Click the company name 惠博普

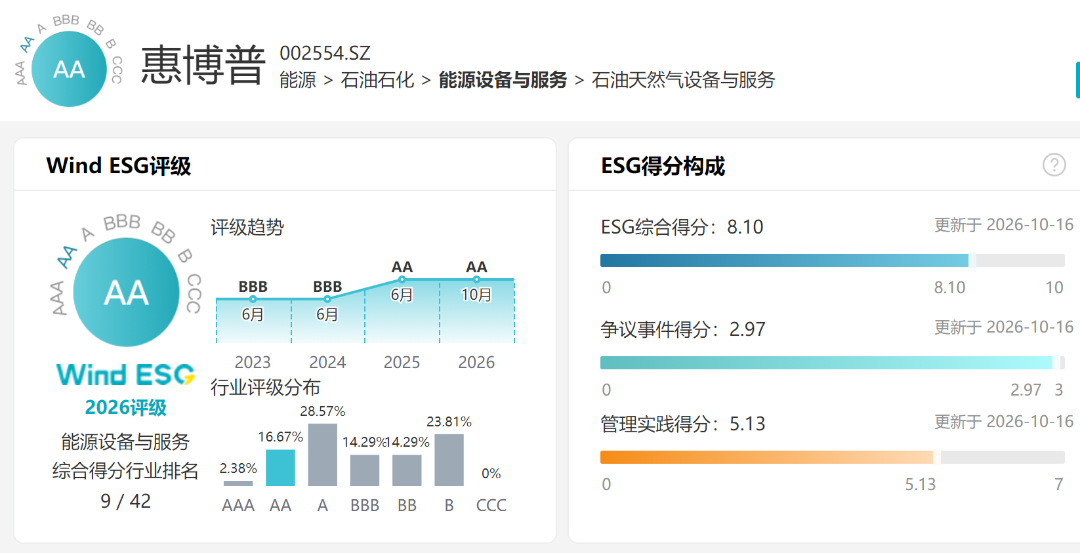pos(203,66)
